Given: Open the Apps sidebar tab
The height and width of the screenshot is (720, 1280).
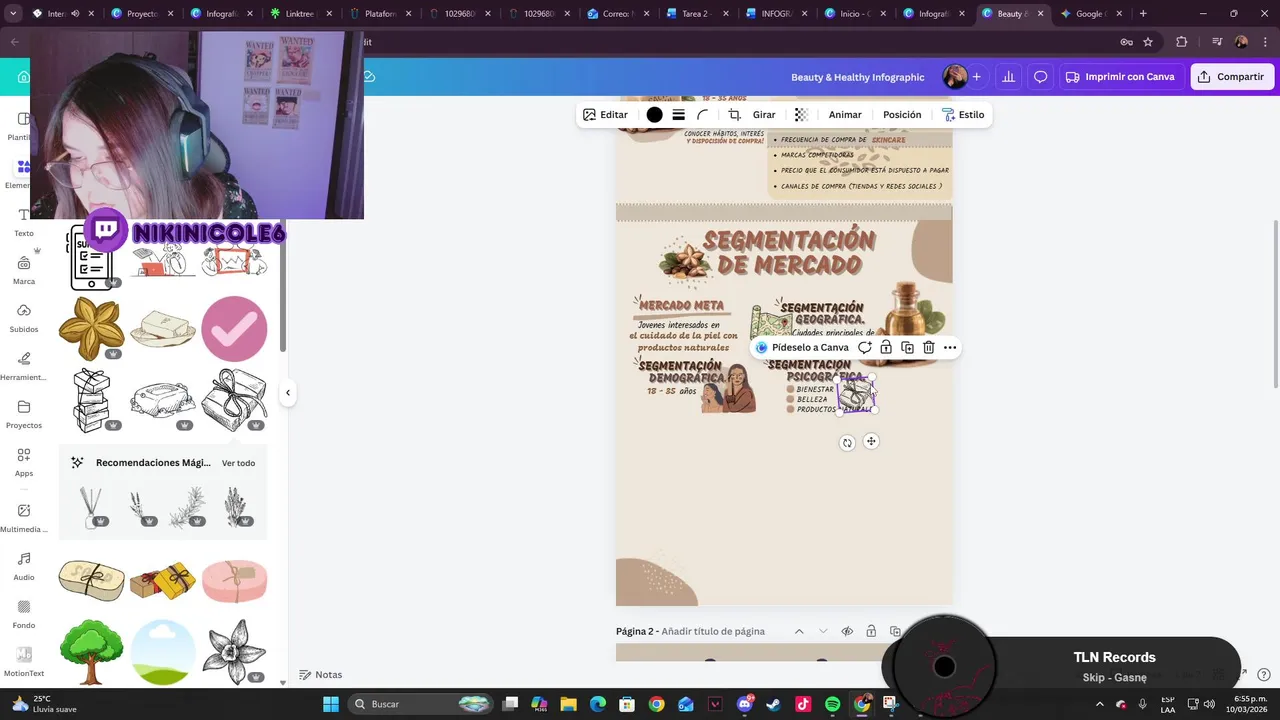Looking at the screenshot, I should [24, 462].
